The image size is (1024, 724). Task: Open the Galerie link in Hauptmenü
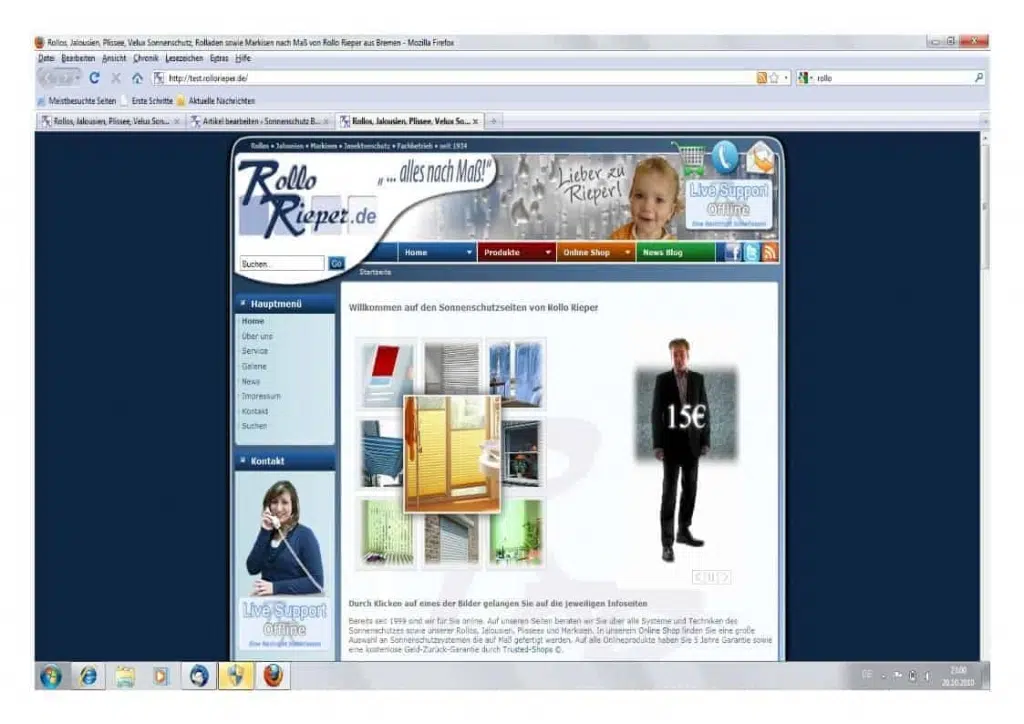click(254, 366)
